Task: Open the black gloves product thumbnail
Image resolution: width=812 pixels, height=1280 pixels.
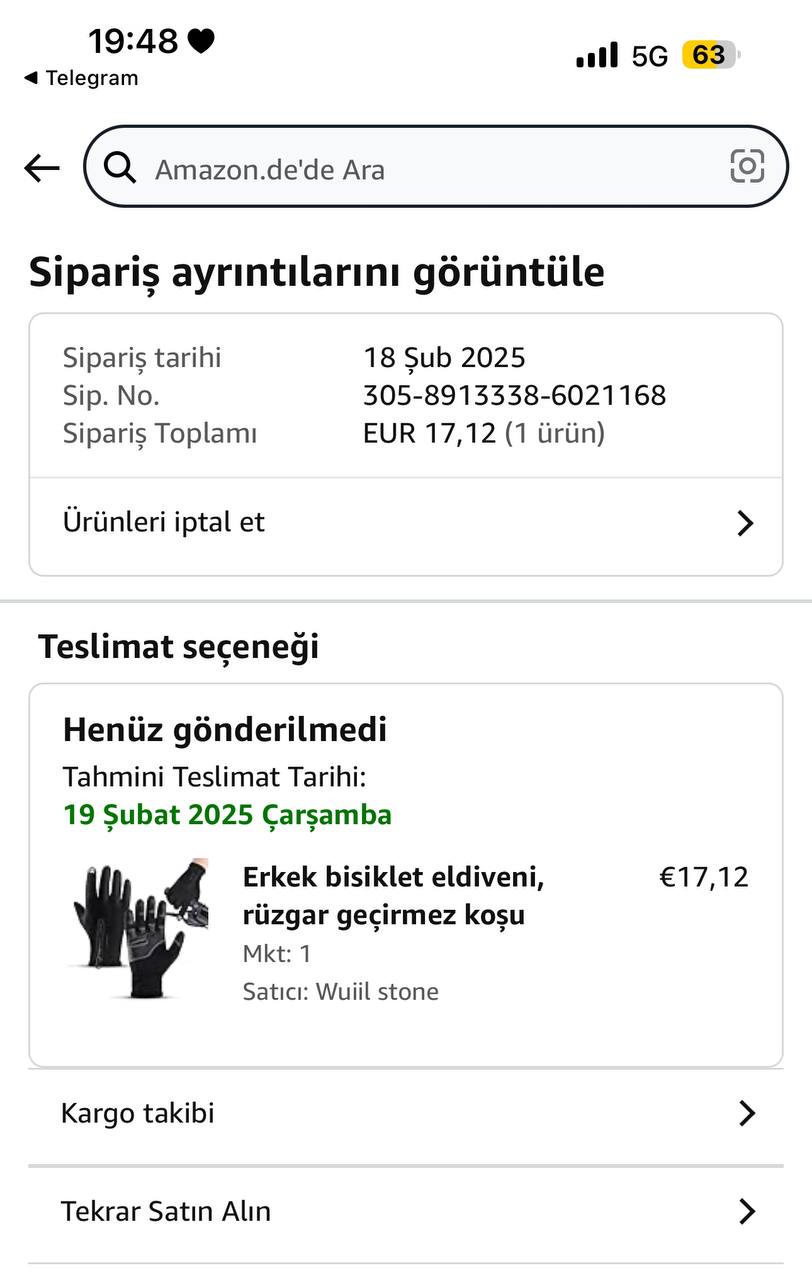Action: [140, 927]
